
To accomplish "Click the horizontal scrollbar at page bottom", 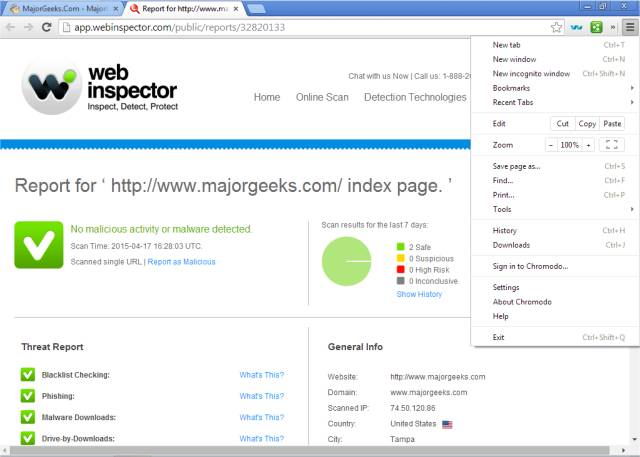I will tap(310, 450).
